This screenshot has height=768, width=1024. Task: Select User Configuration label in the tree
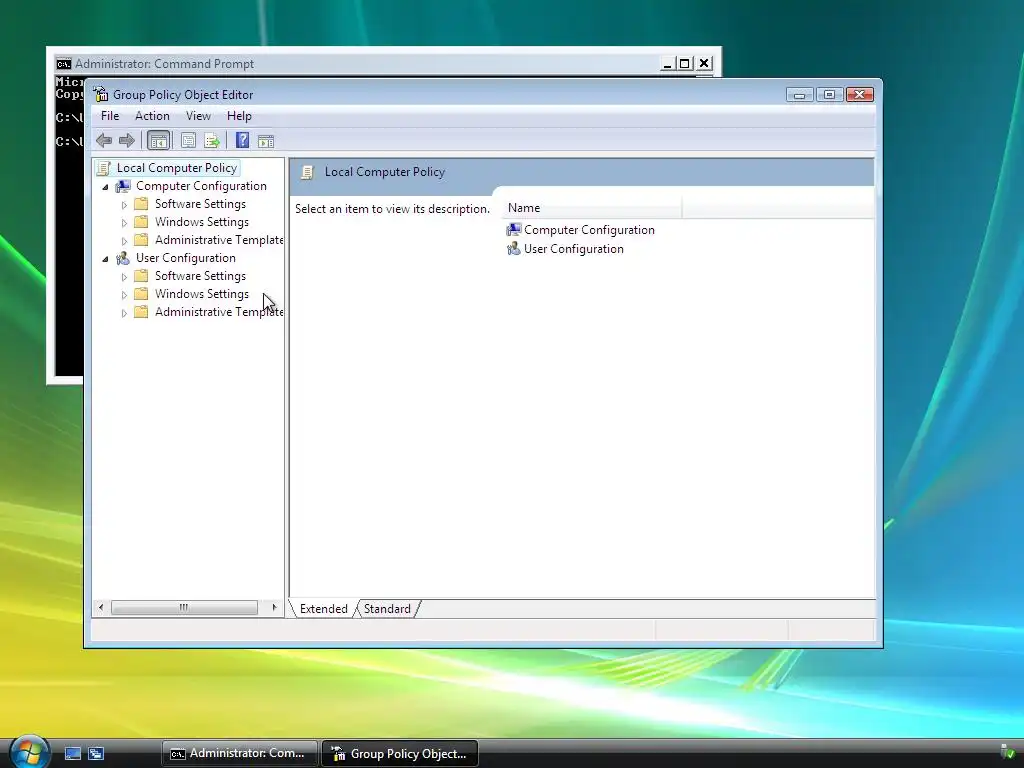click(x=185, y=258)
